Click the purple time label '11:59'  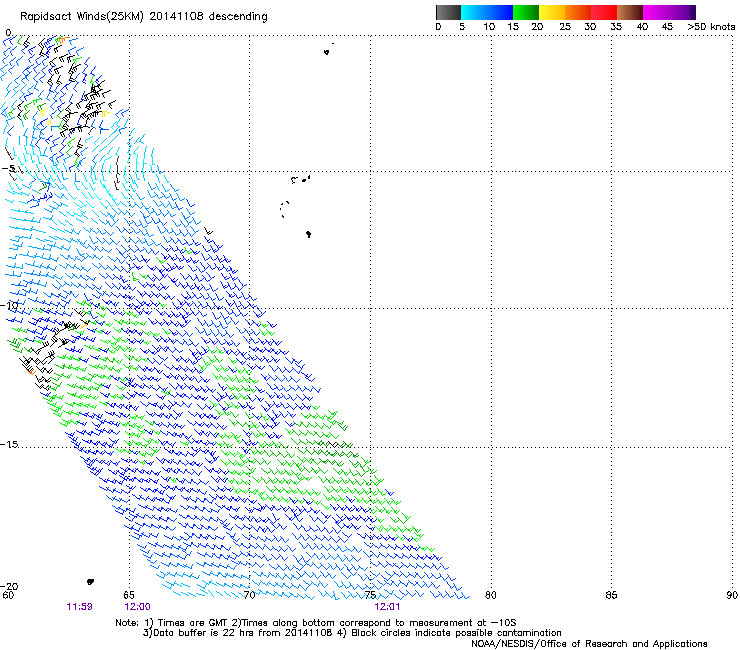tap(79, 607)
